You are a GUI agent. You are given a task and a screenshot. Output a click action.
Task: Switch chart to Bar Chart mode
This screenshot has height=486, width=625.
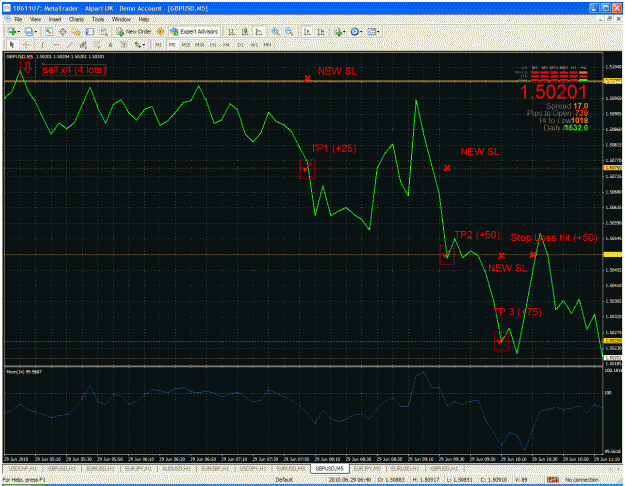click(x=231, y=31)
